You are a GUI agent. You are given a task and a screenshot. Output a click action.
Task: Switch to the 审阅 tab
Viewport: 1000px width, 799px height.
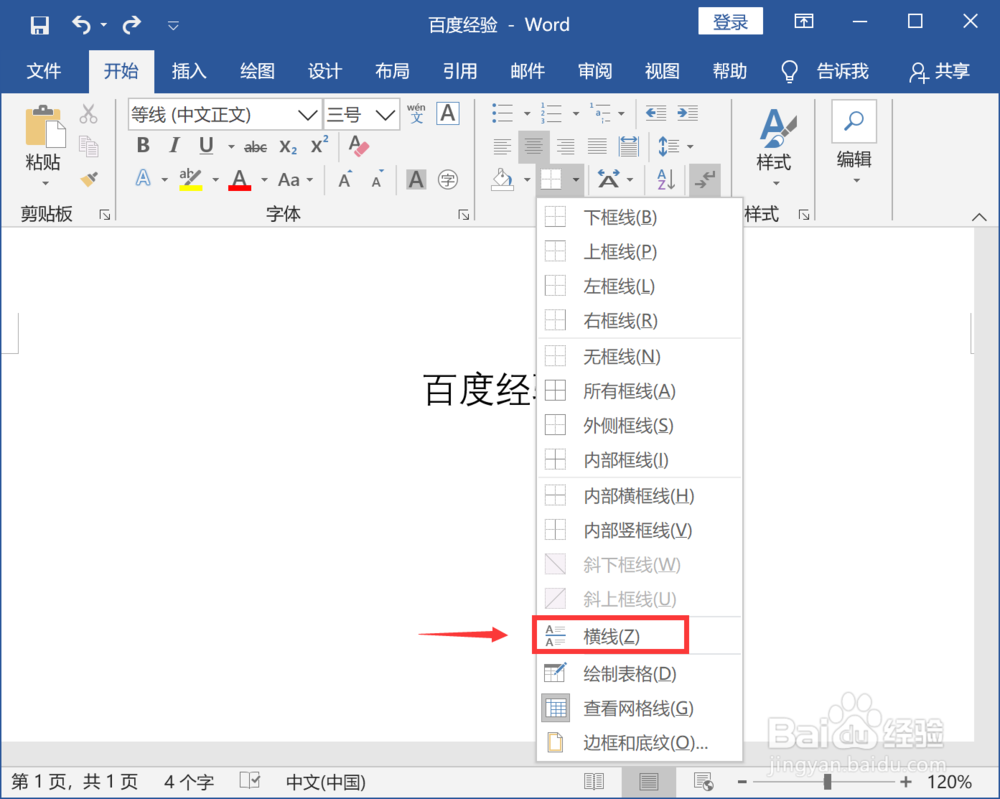[595, 71]
